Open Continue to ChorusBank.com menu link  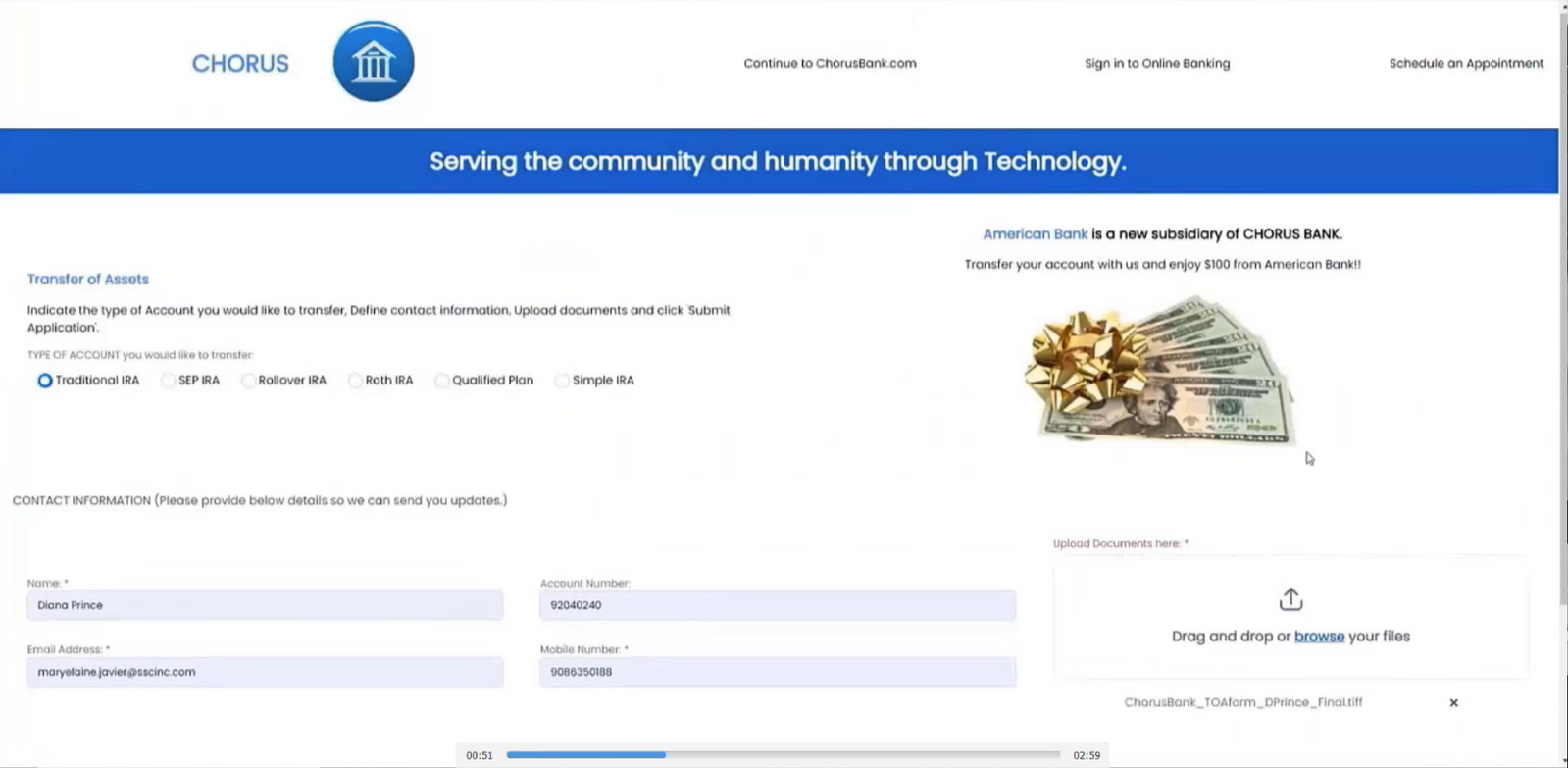coord(830,64)
